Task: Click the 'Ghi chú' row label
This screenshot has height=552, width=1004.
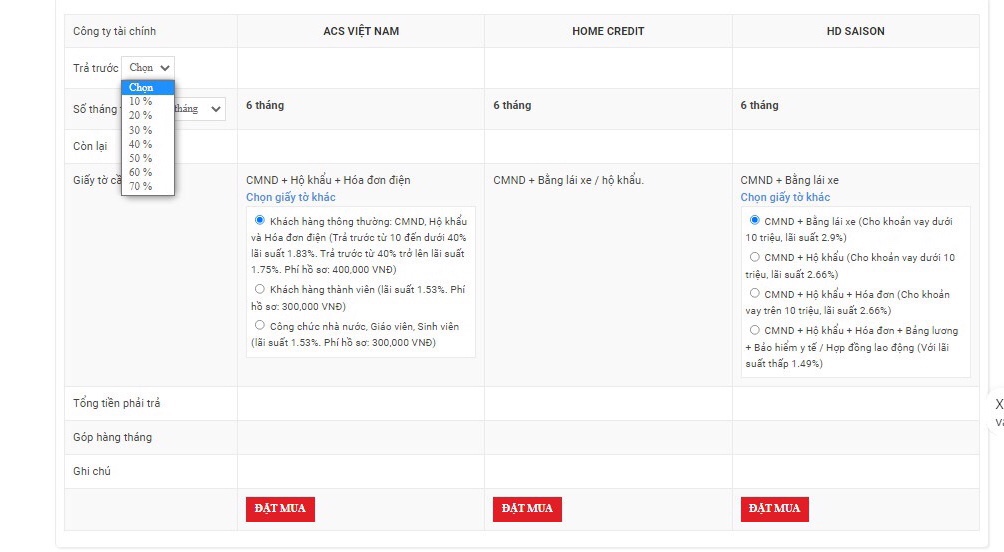Action: click(x=92, y=471)
